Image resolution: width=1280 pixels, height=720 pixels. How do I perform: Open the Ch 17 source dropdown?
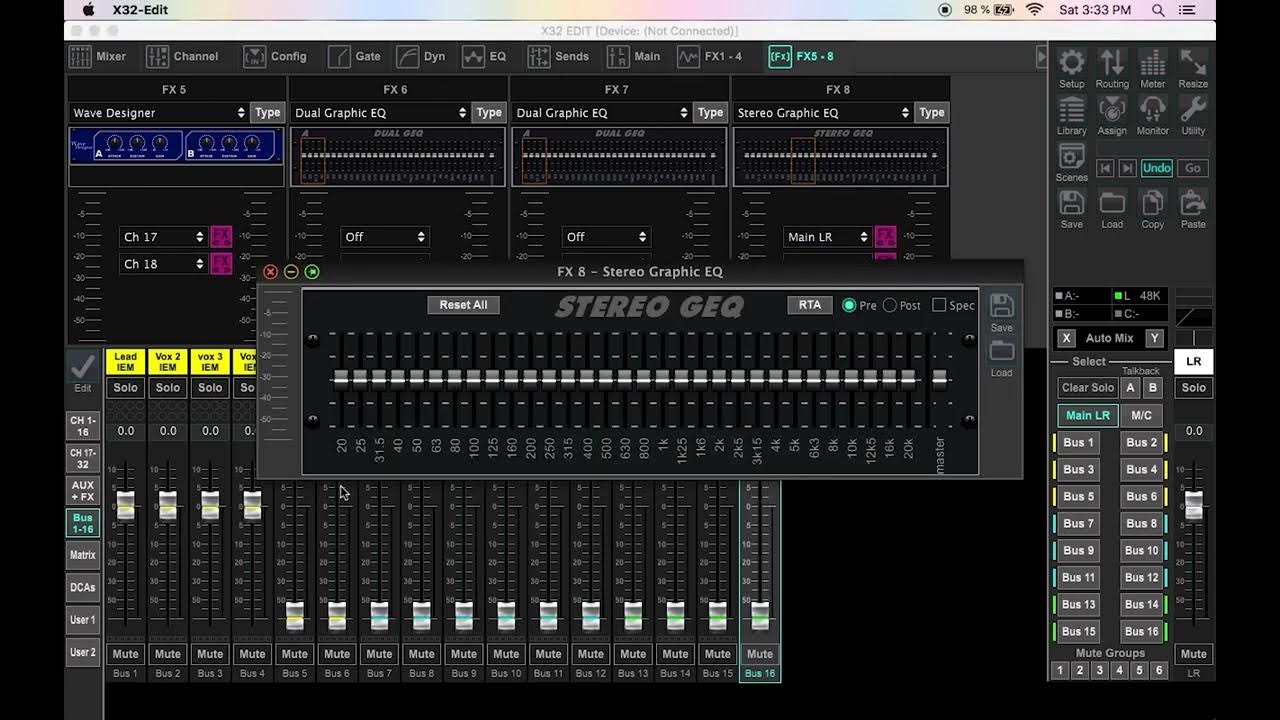(x=163, y=237)
